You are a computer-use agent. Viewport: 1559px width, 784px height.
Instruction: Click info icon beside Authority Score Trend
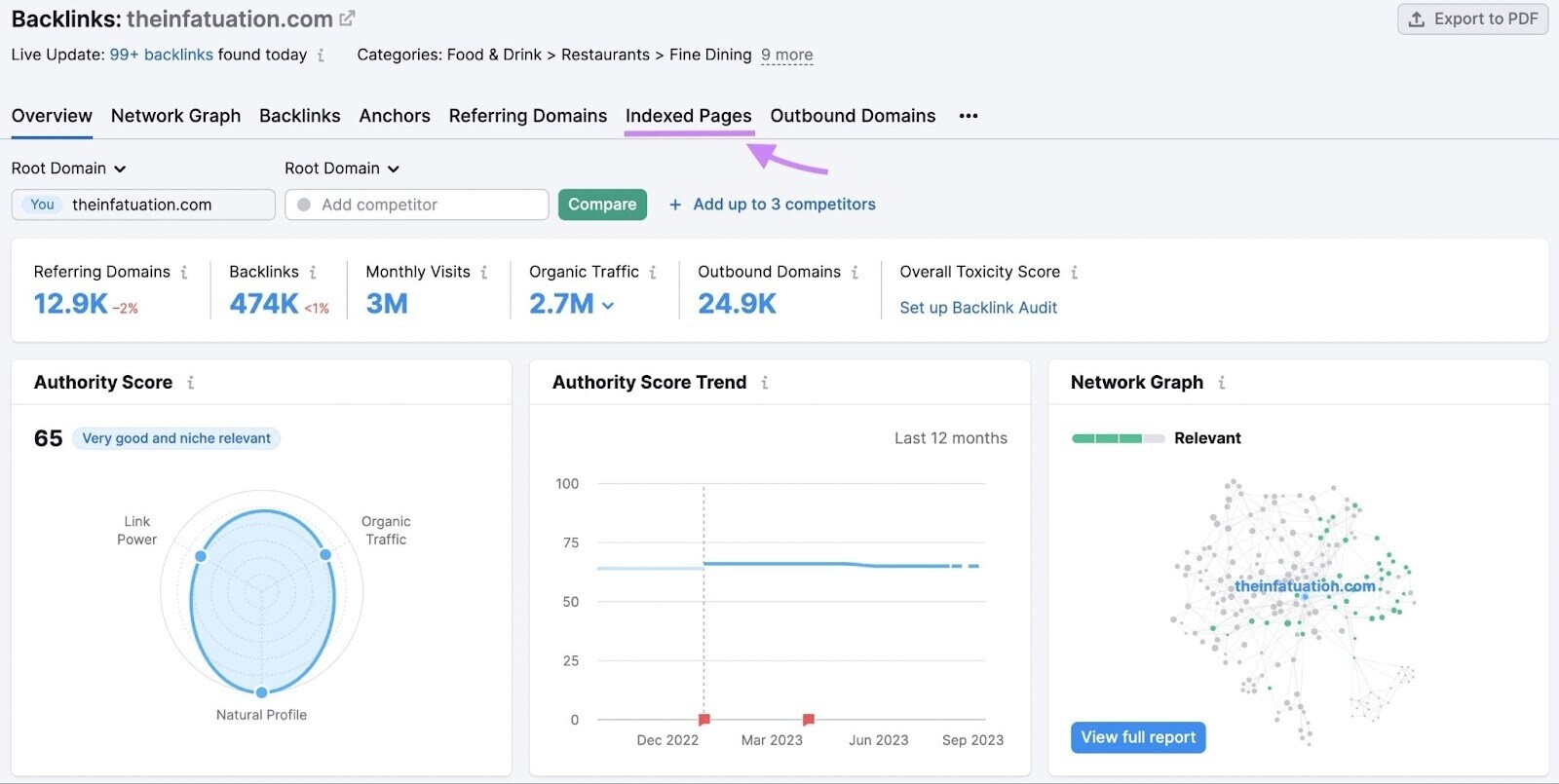point(765,383)
